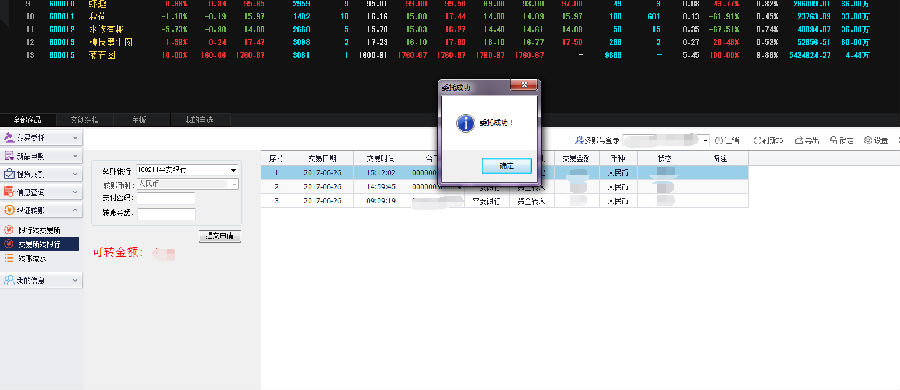Click the orange yuan-coin bank transfer icon
Image resolution: width=900 pixels, height=390 pixels.
pos(9,211)
